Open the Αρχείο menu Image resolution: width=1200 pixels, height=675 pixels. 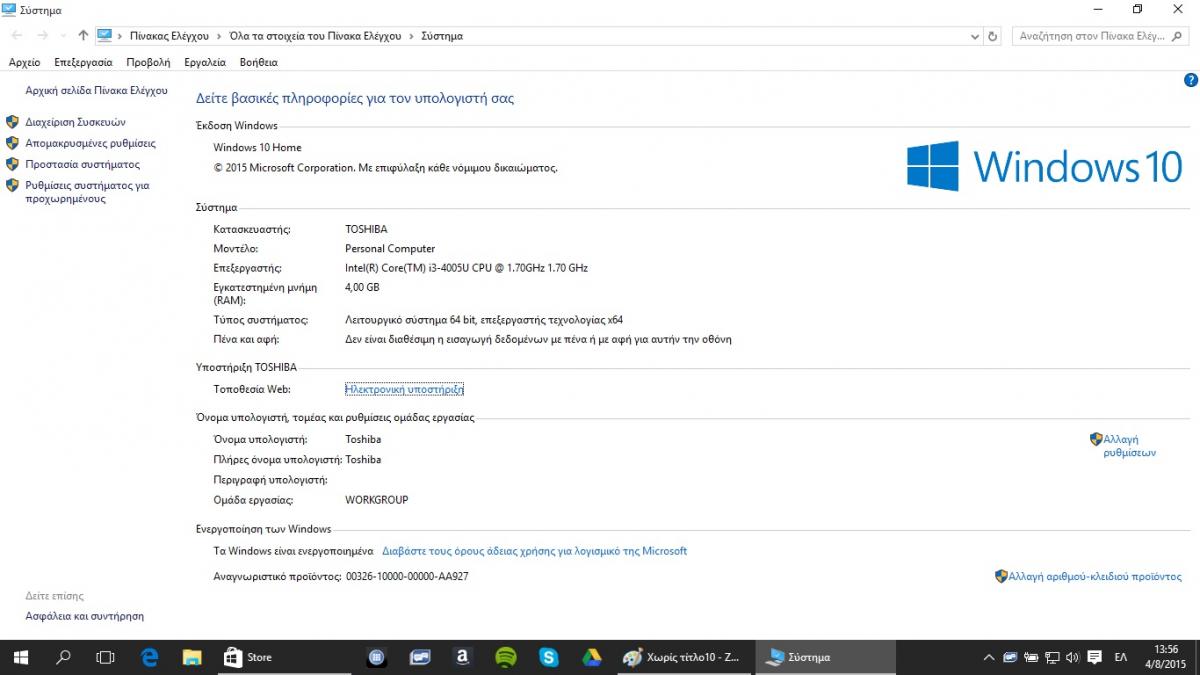point(24,62)
